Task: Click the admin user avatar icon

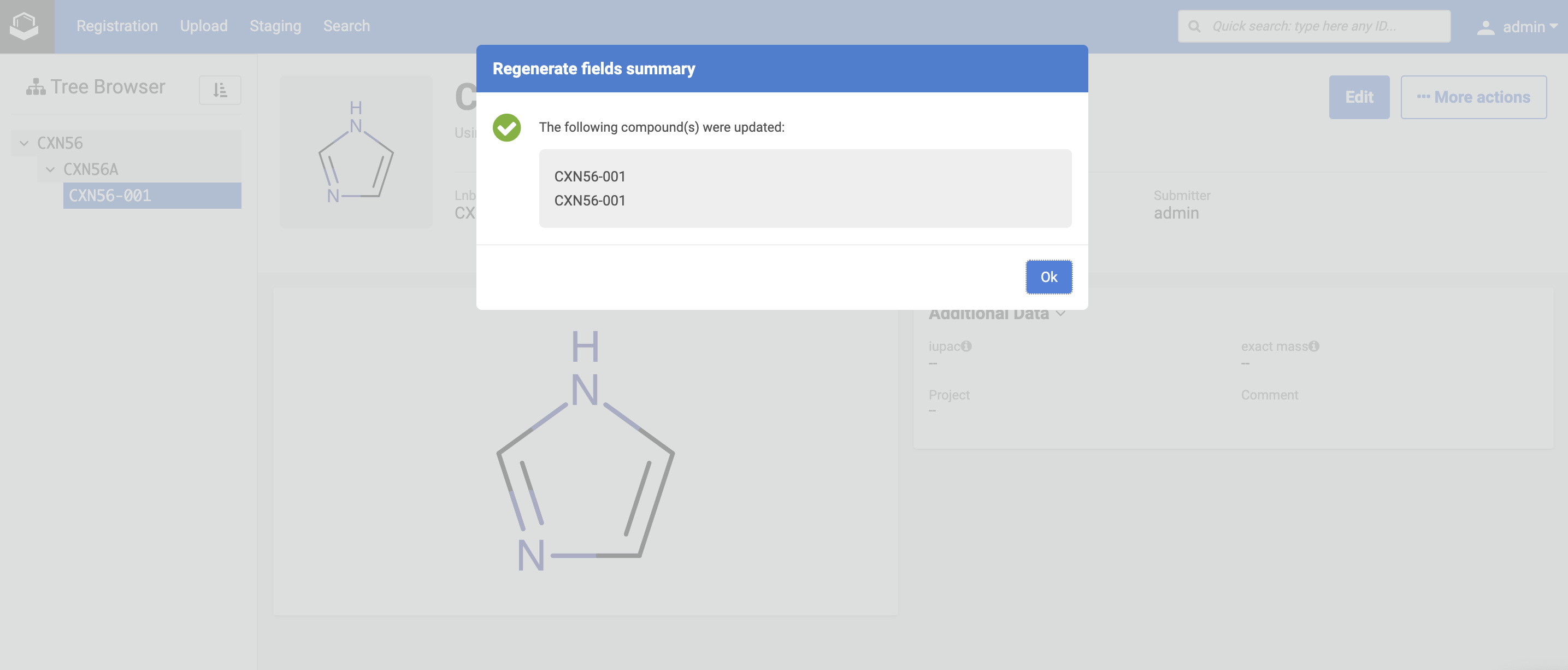Action: click(1485, 27)
